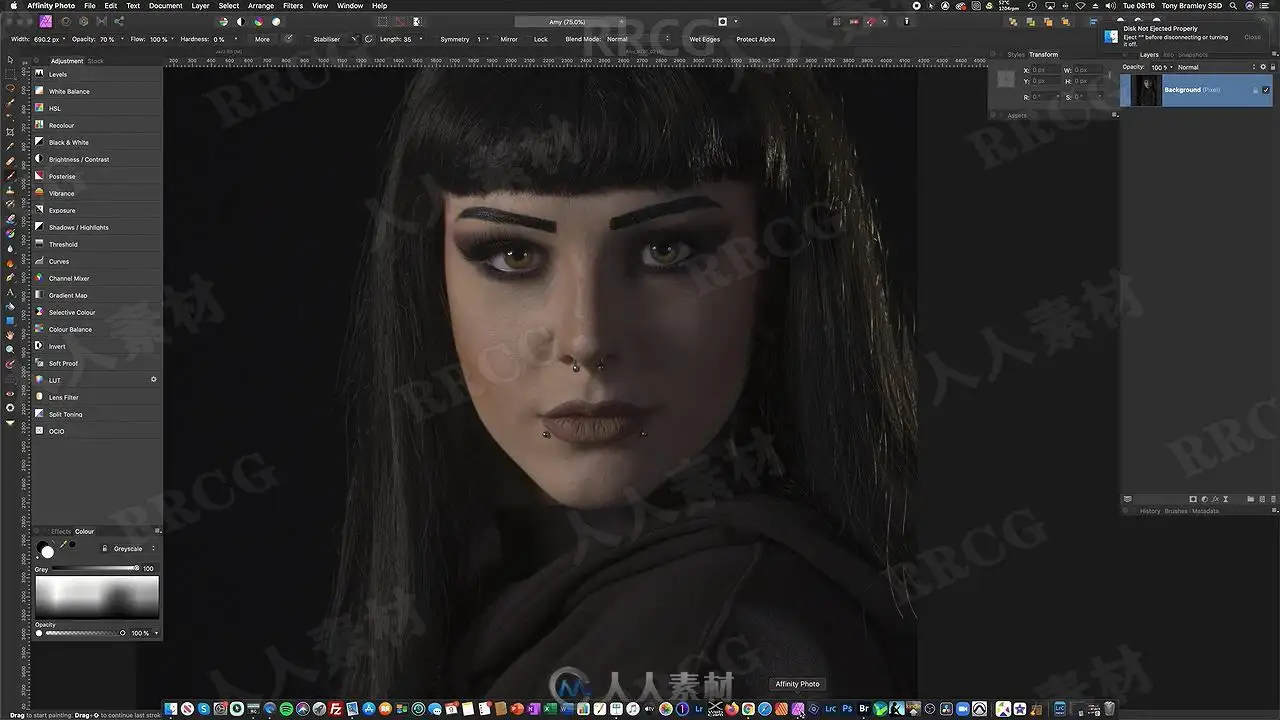
Task: Enable the Wet Edges option
Action: 704,39
